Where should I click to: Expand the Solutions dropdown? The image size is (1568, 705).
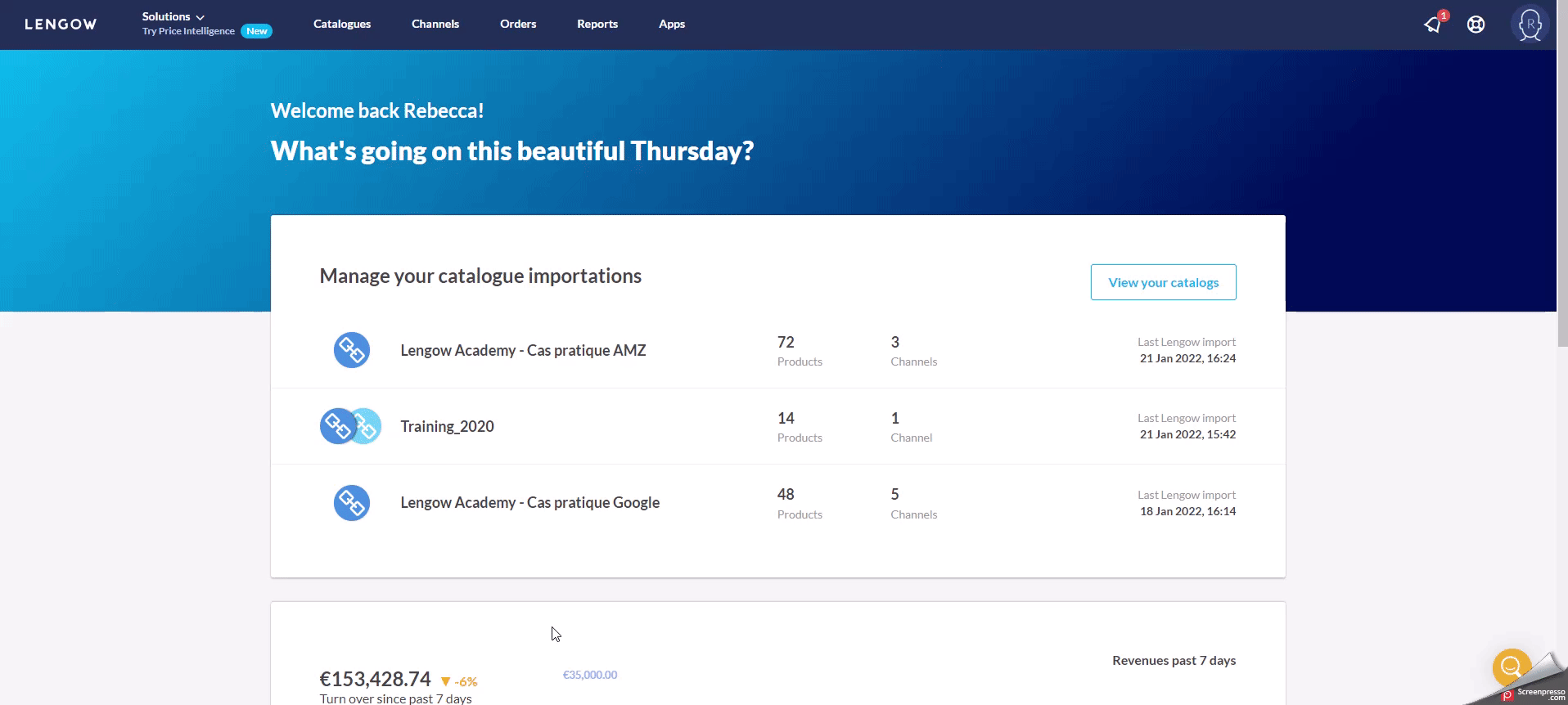pos(173,16)
